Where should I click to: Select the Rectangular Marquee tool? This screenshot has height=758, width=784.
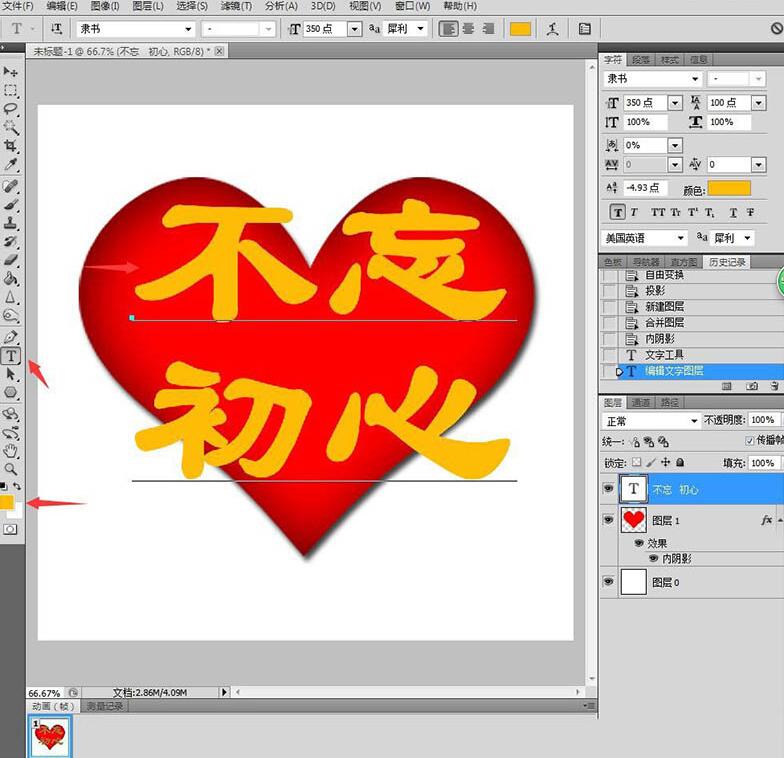click(x=10, y=90)
